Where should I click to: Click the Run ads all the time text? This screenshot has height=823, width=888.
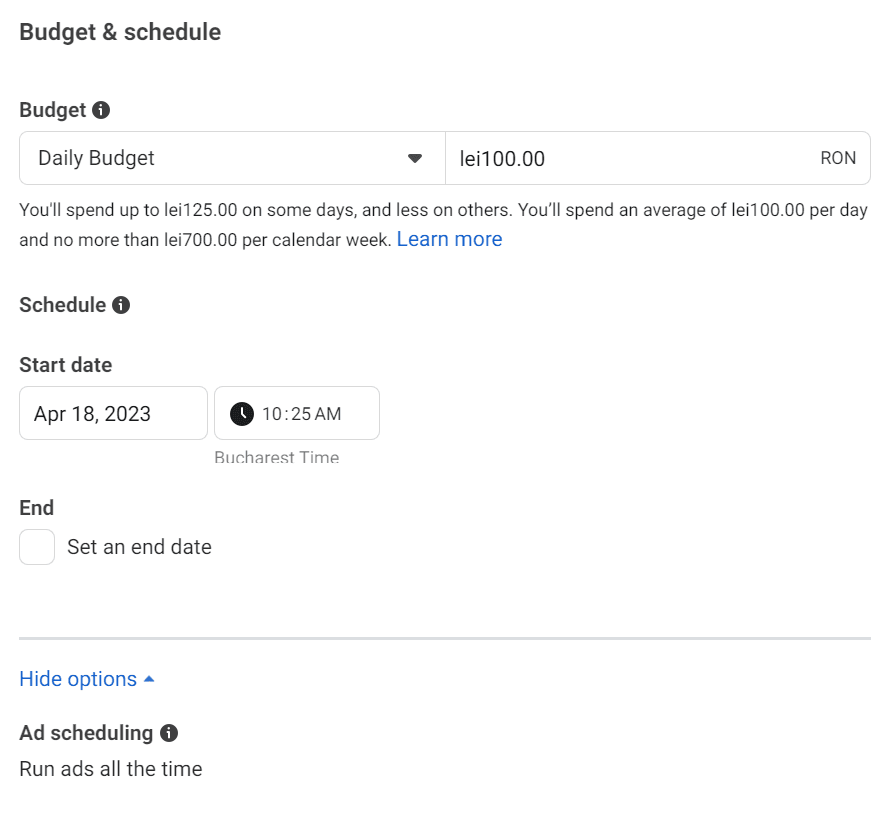110,769
